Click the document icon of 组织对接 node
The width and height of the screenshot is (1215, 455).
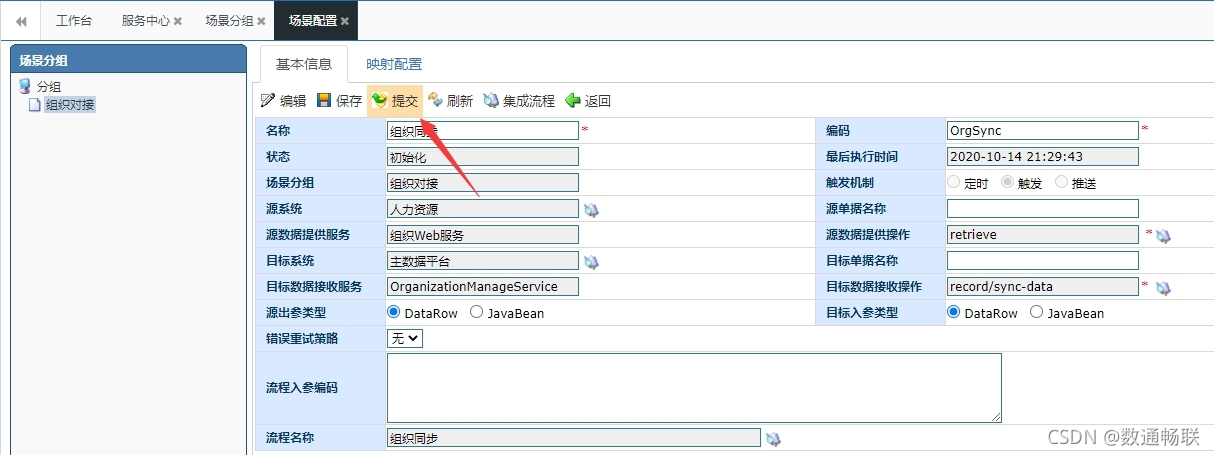point(34,105)
